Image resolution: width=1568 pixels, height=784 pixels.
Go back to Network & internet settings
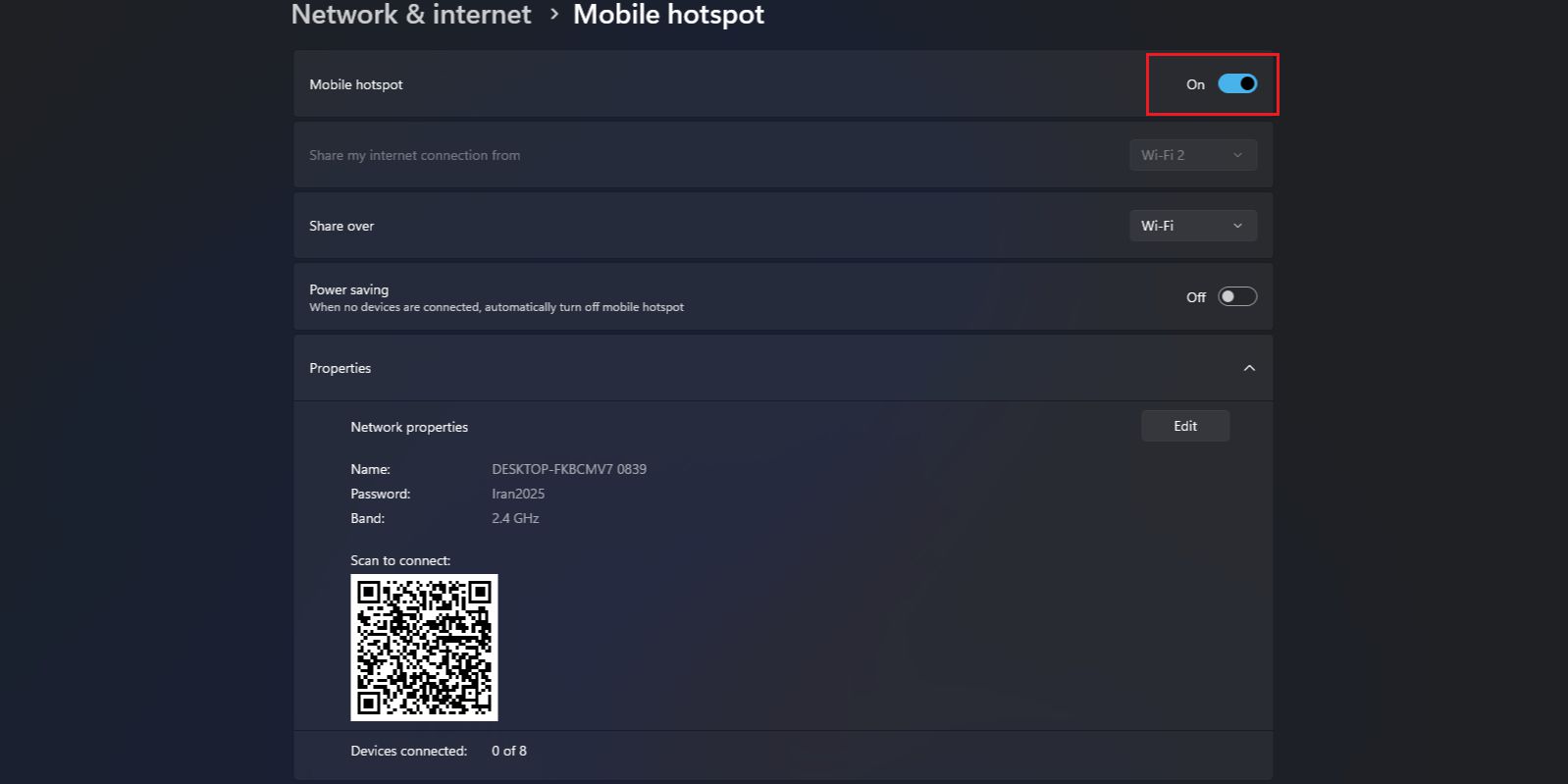pyautogui.click(x=410, y=15)
